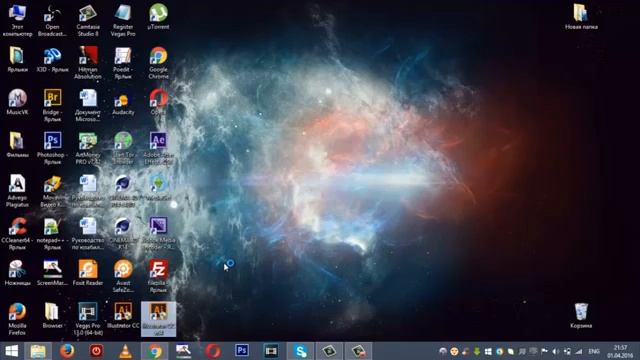Open the CCleaner64 shortcut

(x=17, y=233)
